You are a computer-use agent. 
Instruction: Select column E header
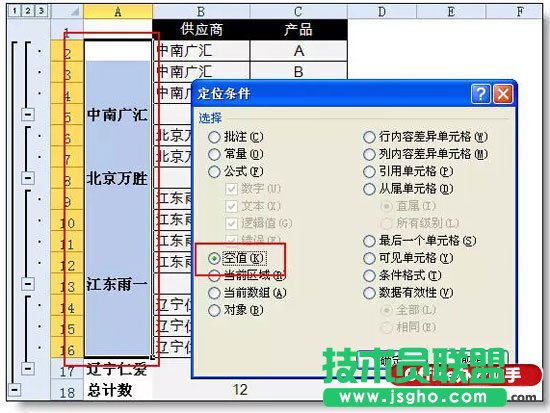pos(451,12)
